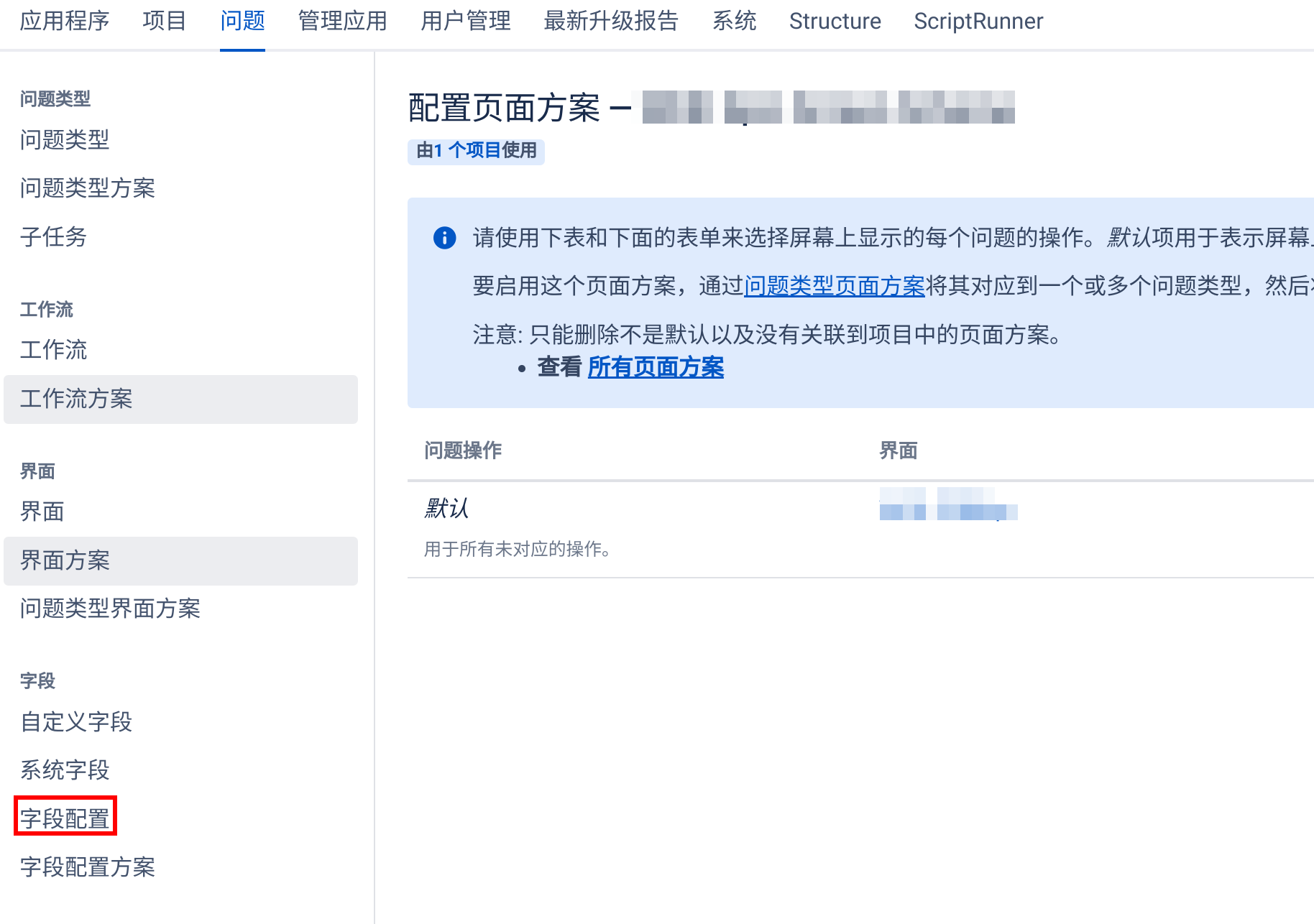Open 问题类型界面方案 in sidebar
The height and width of the screenshot is (924, 1314).
tap(110, 609)
